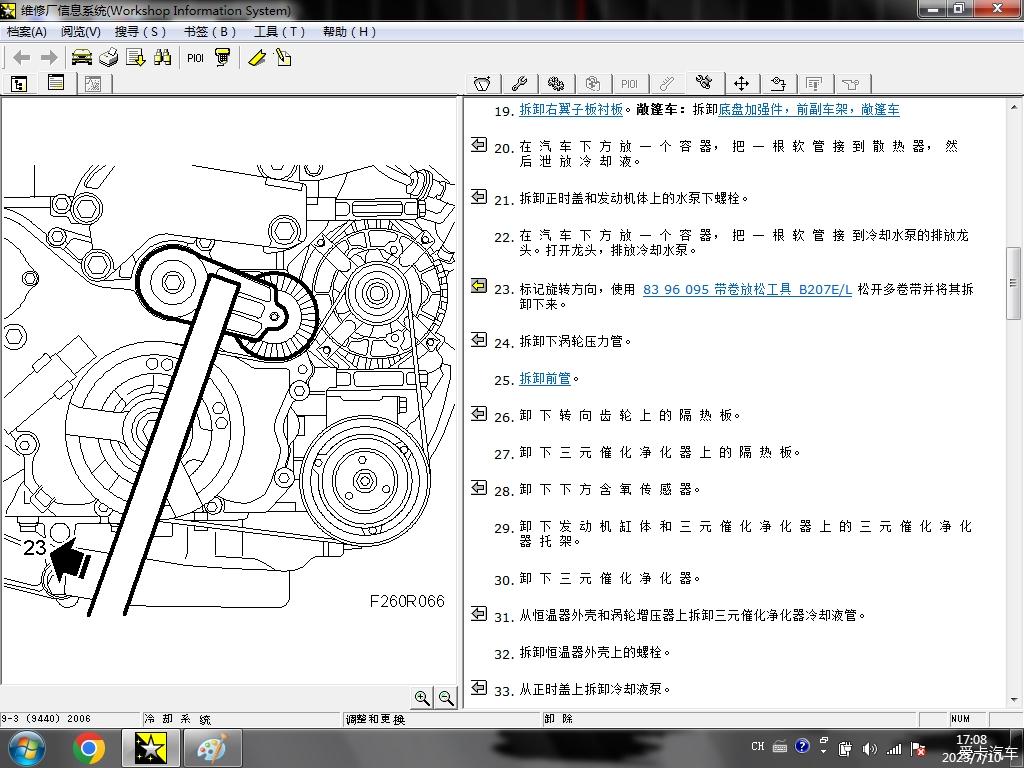Click the vertical scrollbar thumb in text pane
Viewport: 1024px width, 768px height.
point(1014,283)
